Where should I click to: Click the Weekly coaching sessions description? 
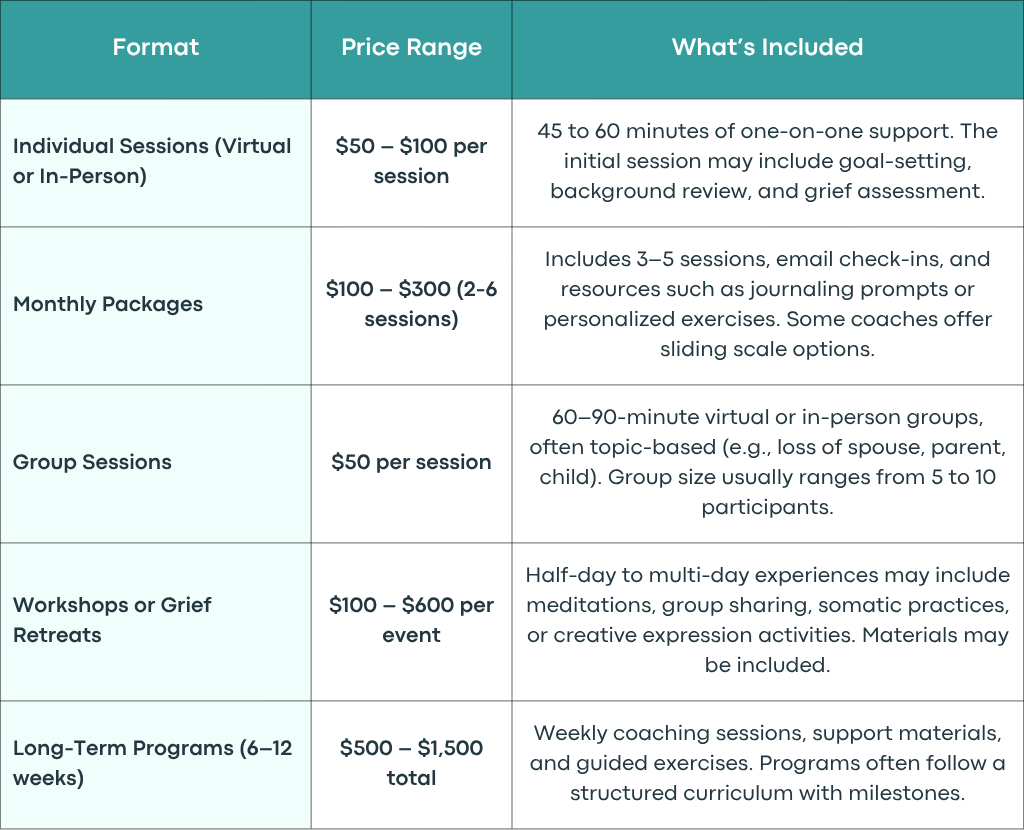[767, 763]
